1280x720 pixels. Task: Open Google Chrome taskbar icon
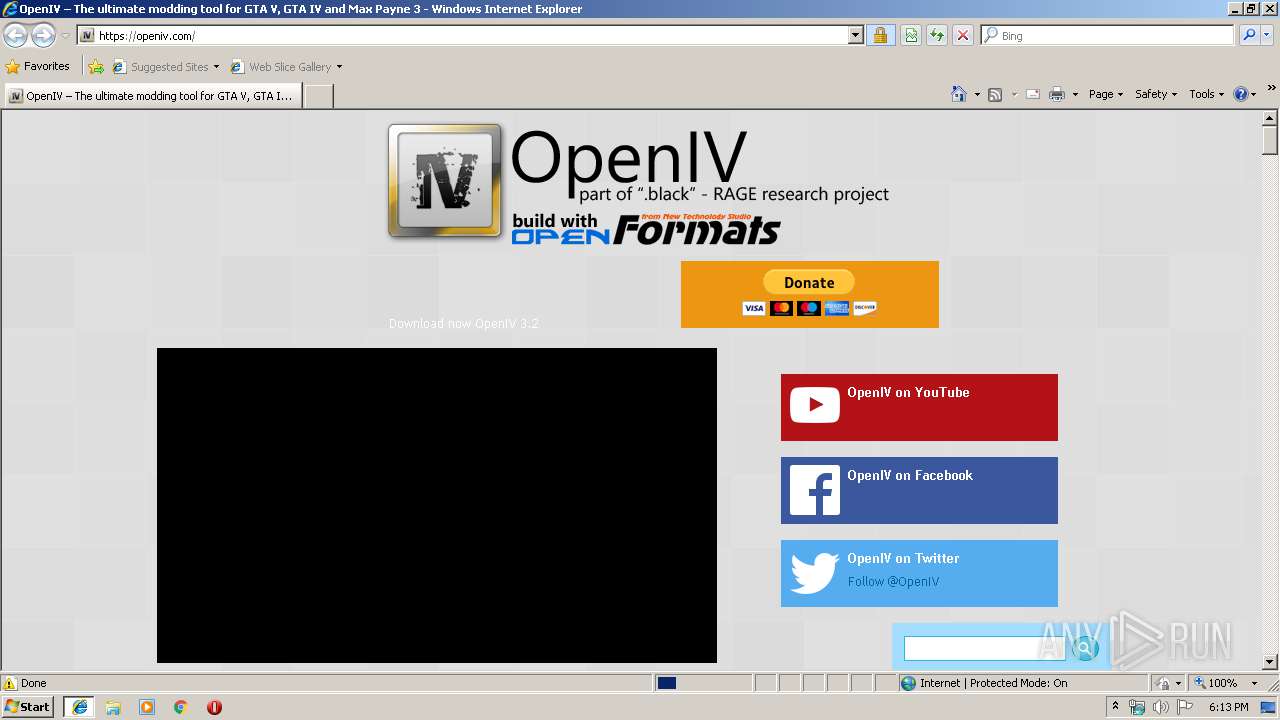coord(181,707)
